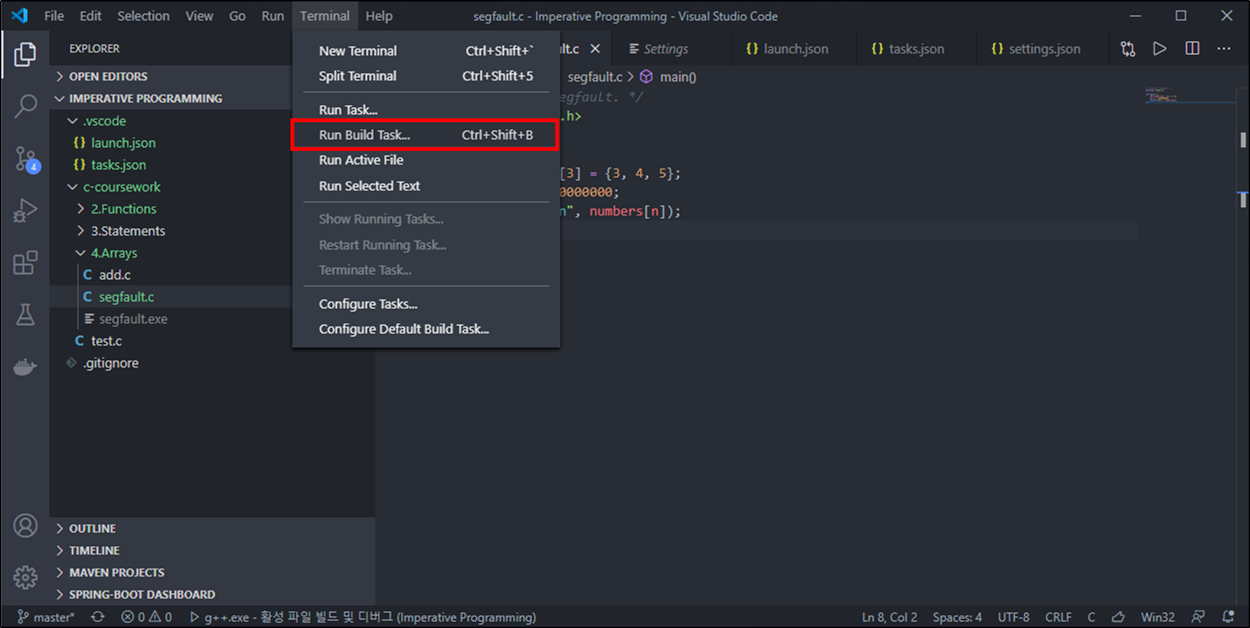Open the File menu
The width and height of the screenshot is (1250, 628).
click(54, 16)
